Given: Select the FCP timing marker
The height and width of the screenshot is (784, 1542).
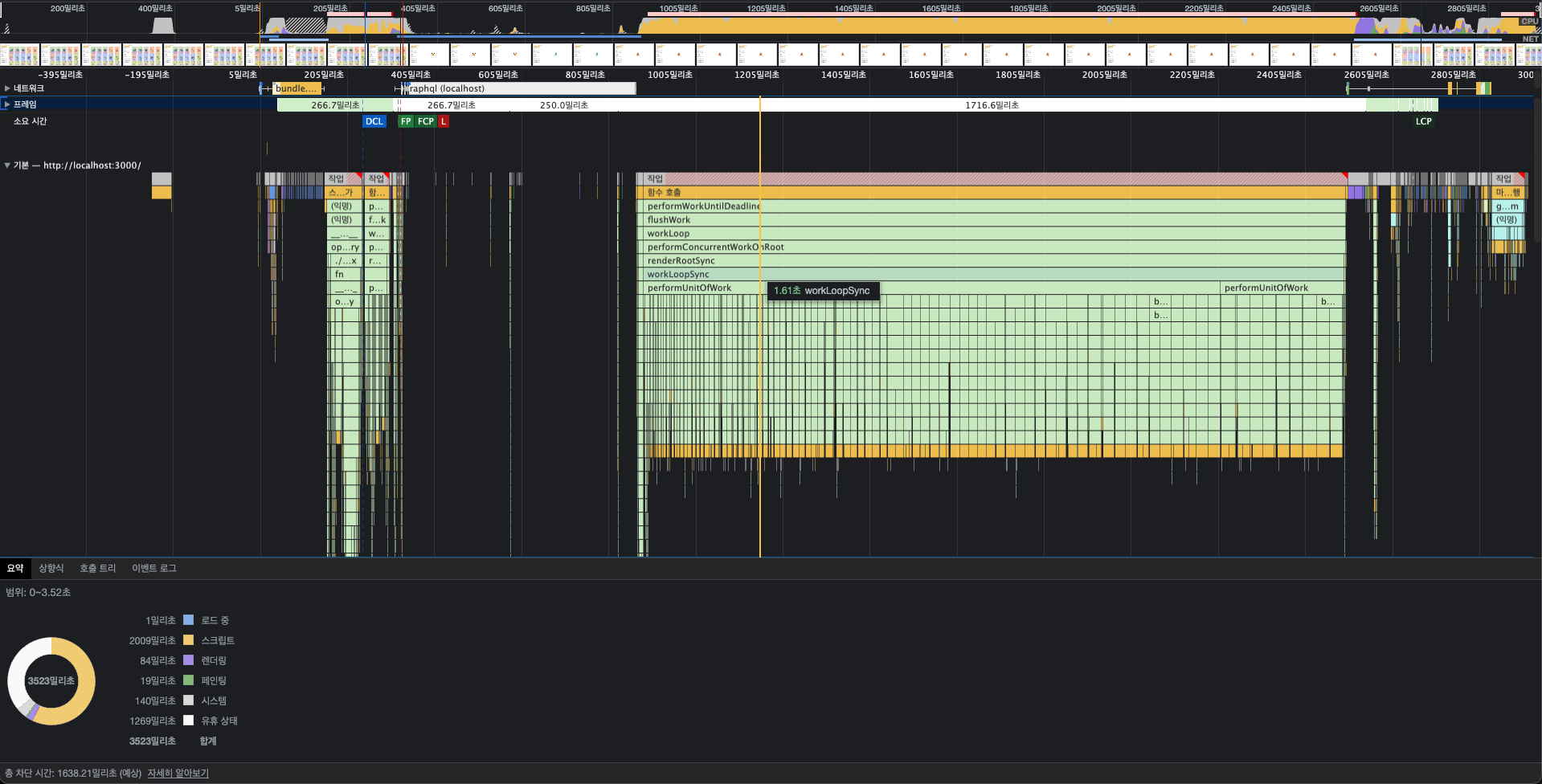Looking at the screenshot, I should coord(425,121).
